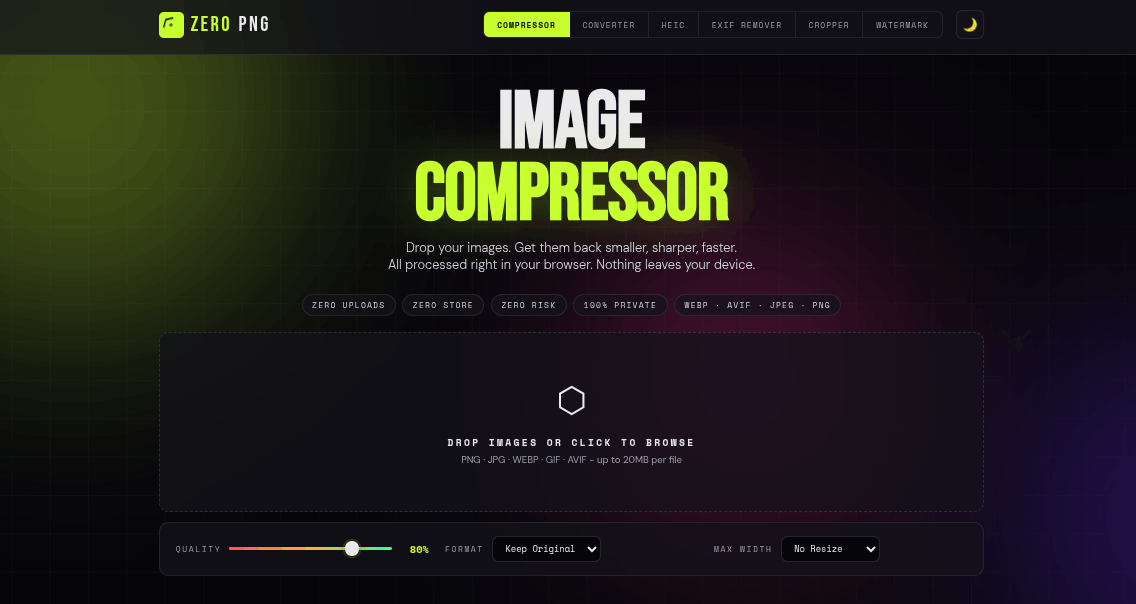The height and width of the screenshot is (604, 1136).
Task: Navigate to the Watermark tab
Action: coord(902,25)
